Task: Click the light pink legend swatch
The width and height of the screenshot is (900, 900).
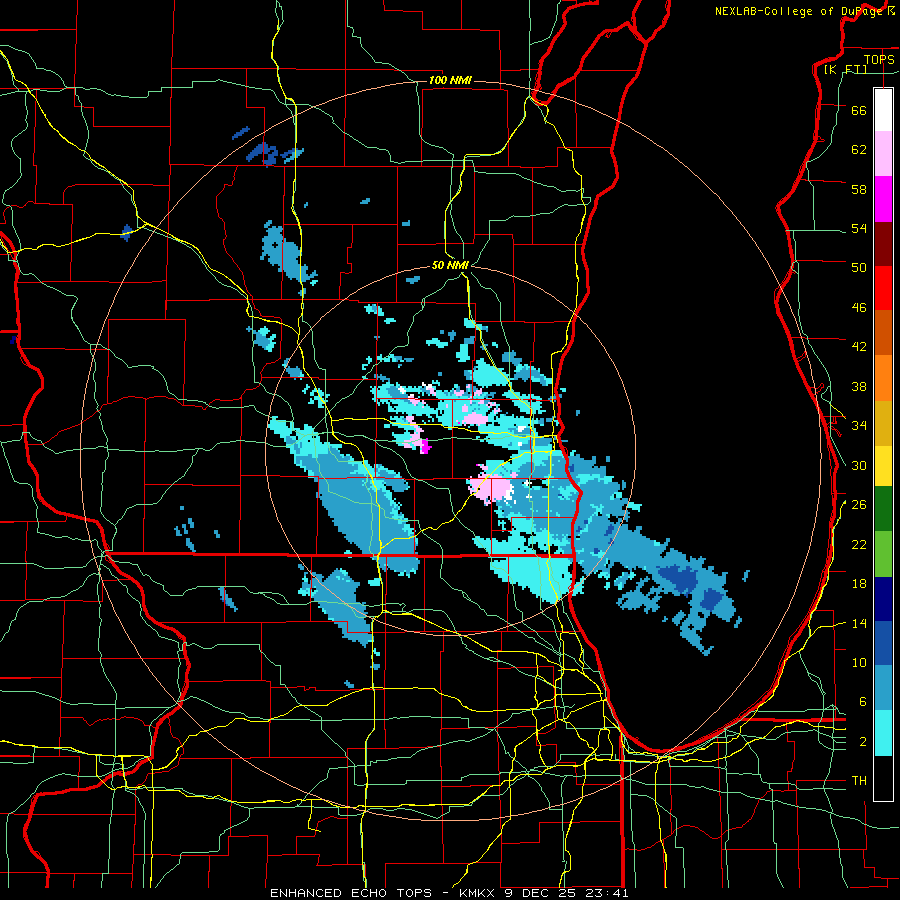Action: (883, 154)
